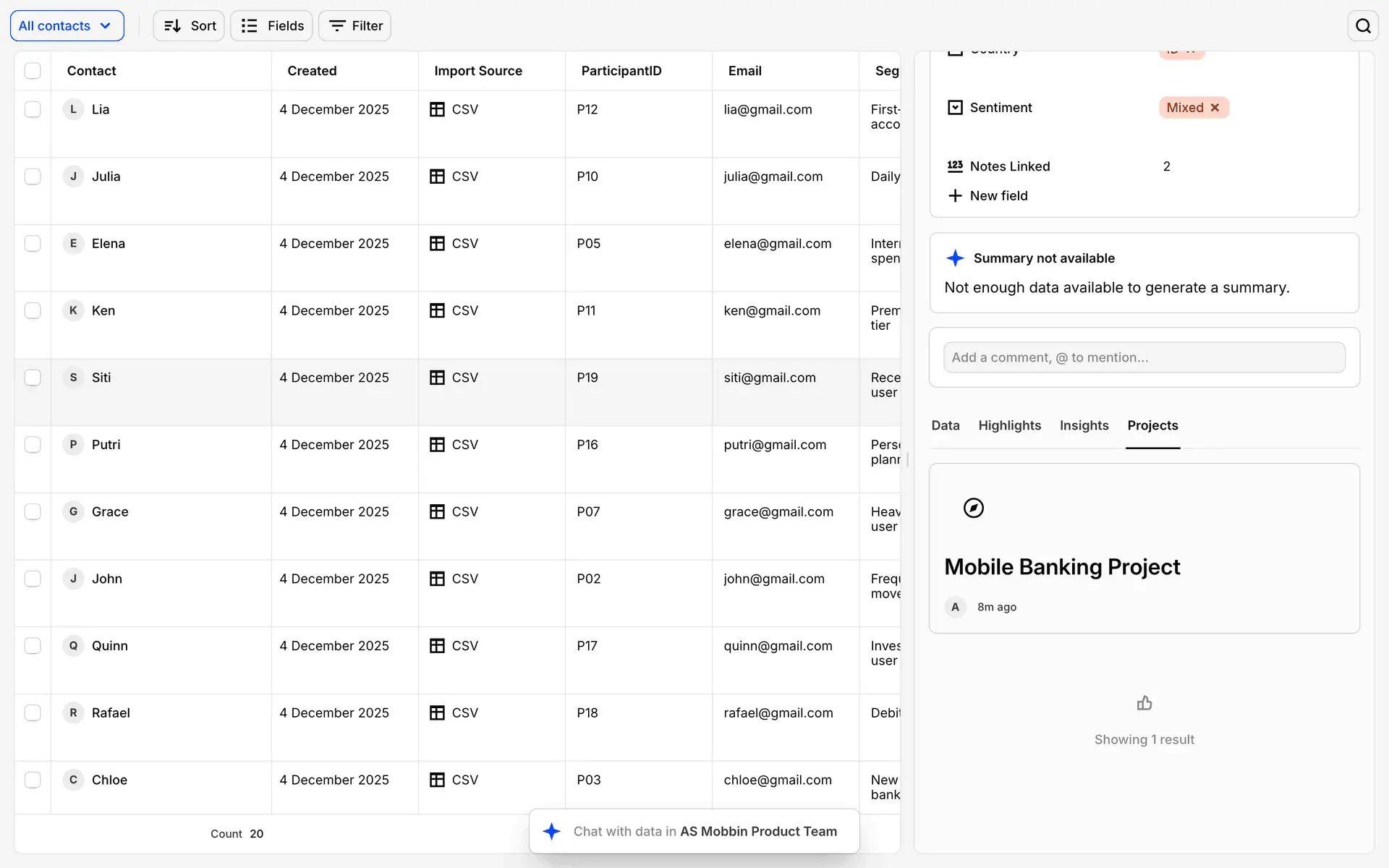Click the Summary sparkle icon
1389x868 pixels.
coord(955,258)
